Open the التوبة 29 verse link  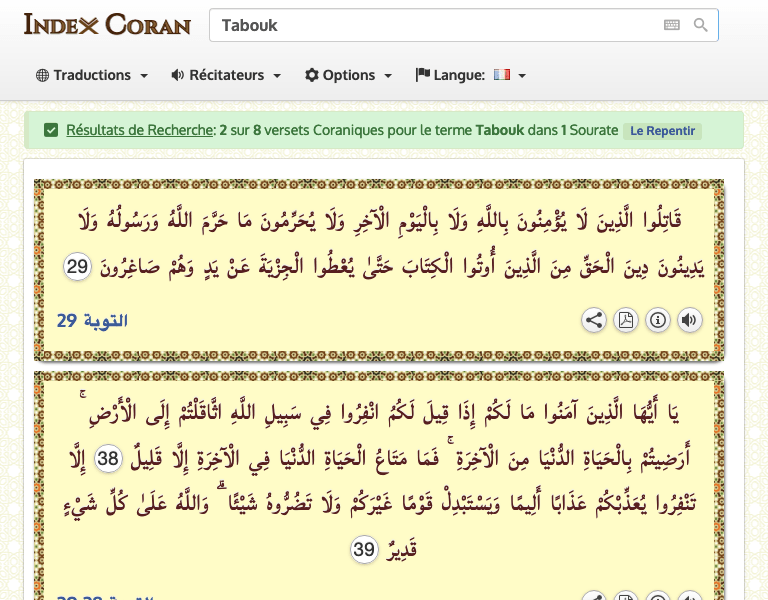tap(92, 321)
